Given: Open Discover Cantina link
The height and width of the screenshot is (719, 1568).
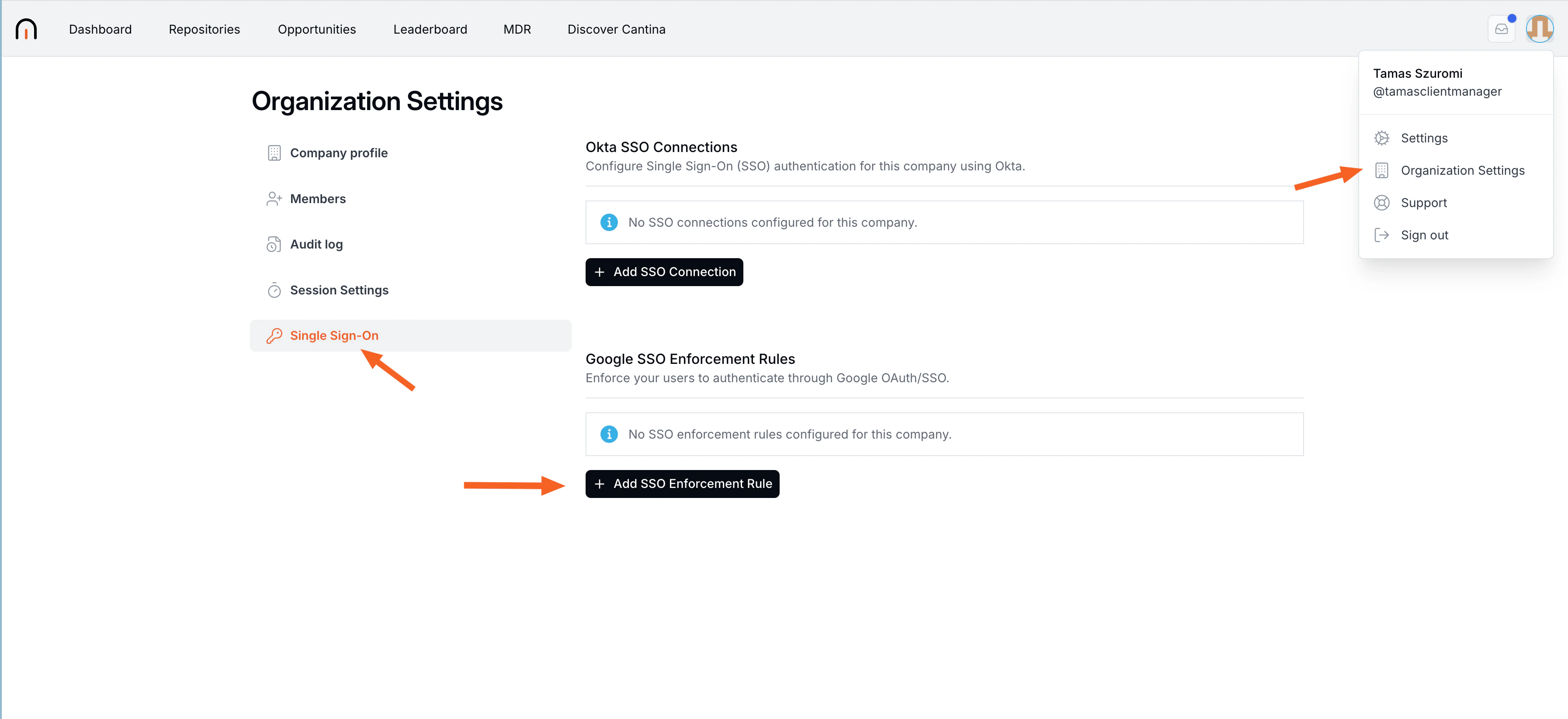Looking at the screenshot, I should [x=616, y=29].
